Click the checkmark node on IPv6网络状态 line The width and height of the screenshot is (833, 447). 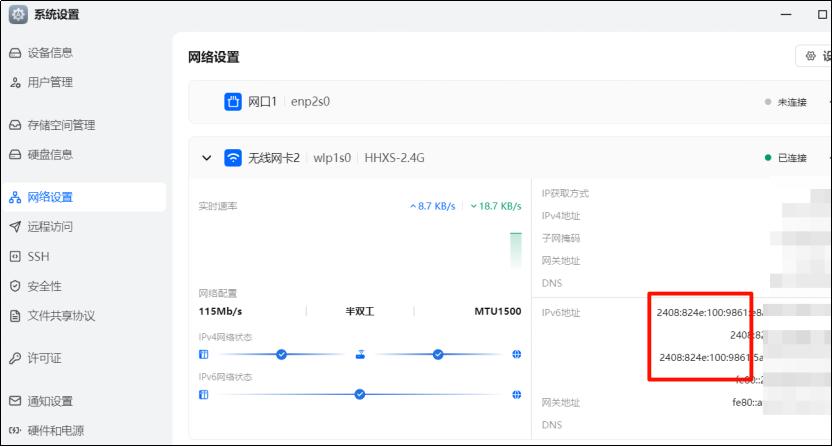[x=359, y=394]
